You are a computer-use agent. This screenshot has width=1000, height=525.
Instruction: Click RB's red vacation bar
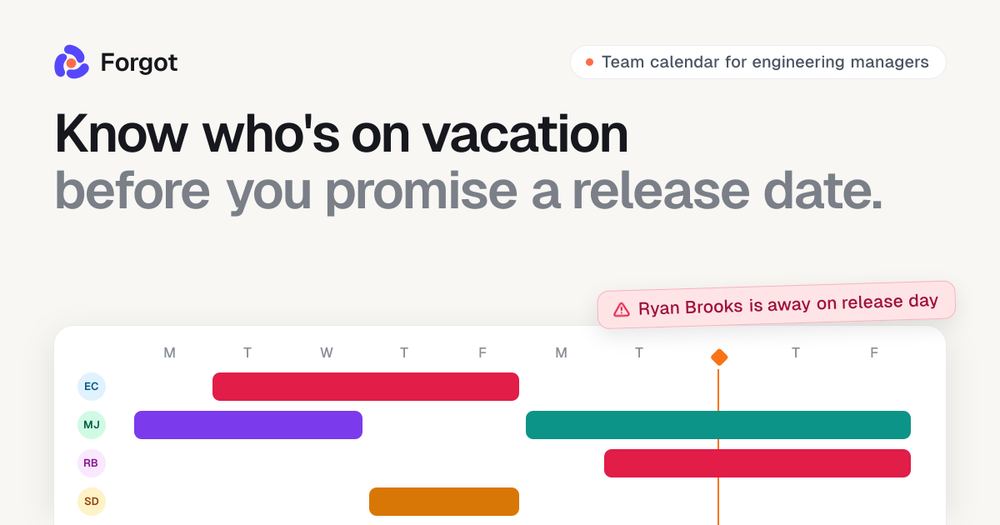[x=757, y=463]
